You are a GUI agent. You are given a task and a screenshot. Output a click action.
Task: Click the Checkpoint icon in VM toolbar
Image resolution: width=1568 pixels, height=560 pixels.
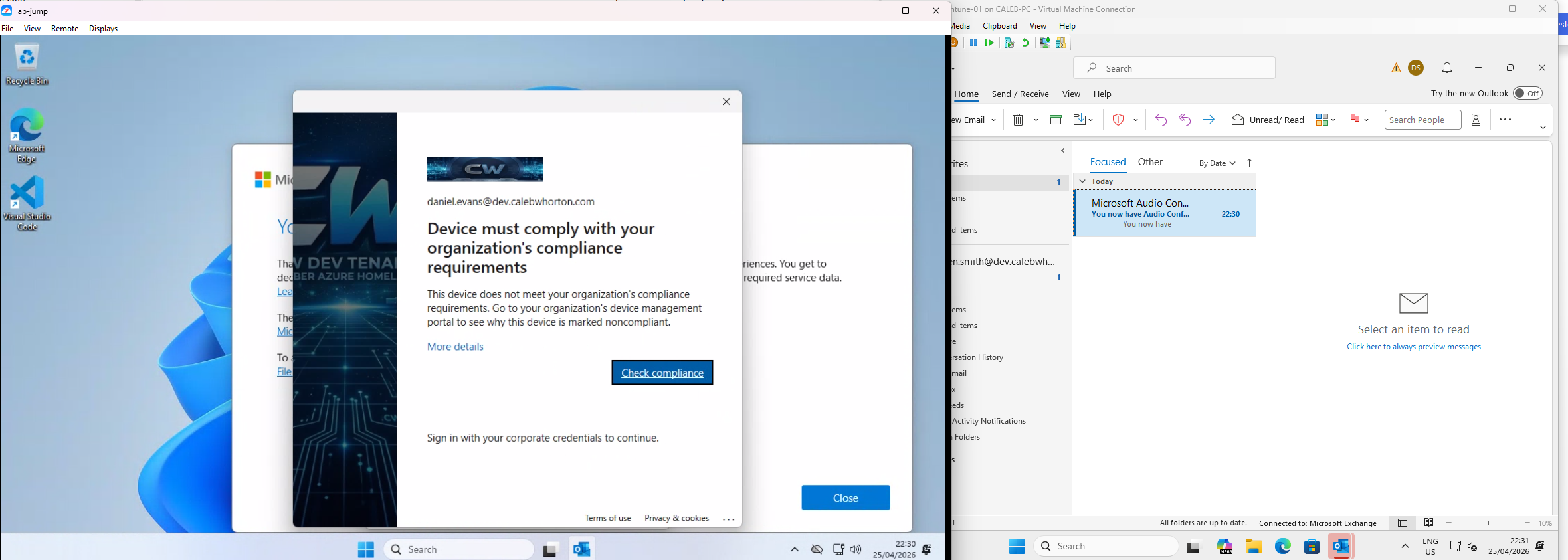click(x=1009, y=43)
